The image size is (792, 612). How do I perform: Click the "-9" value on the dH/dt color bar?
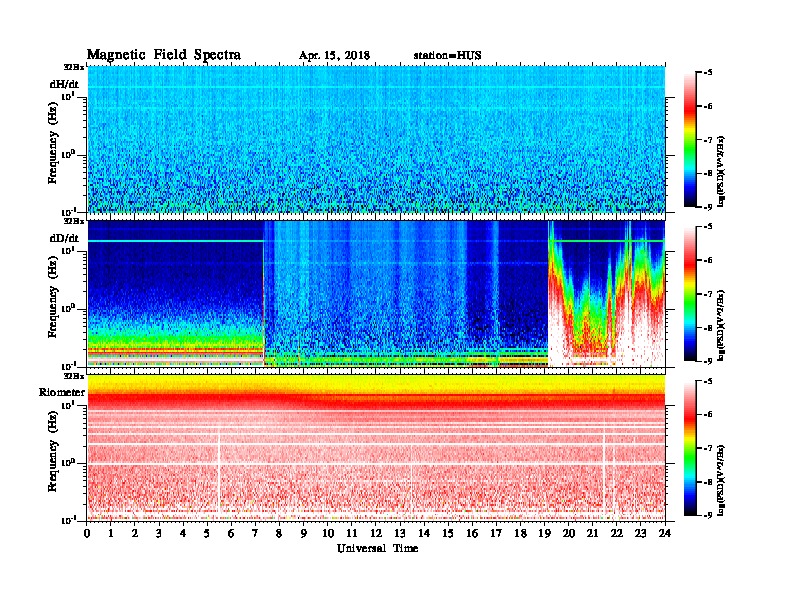click(x=707, y=207)
